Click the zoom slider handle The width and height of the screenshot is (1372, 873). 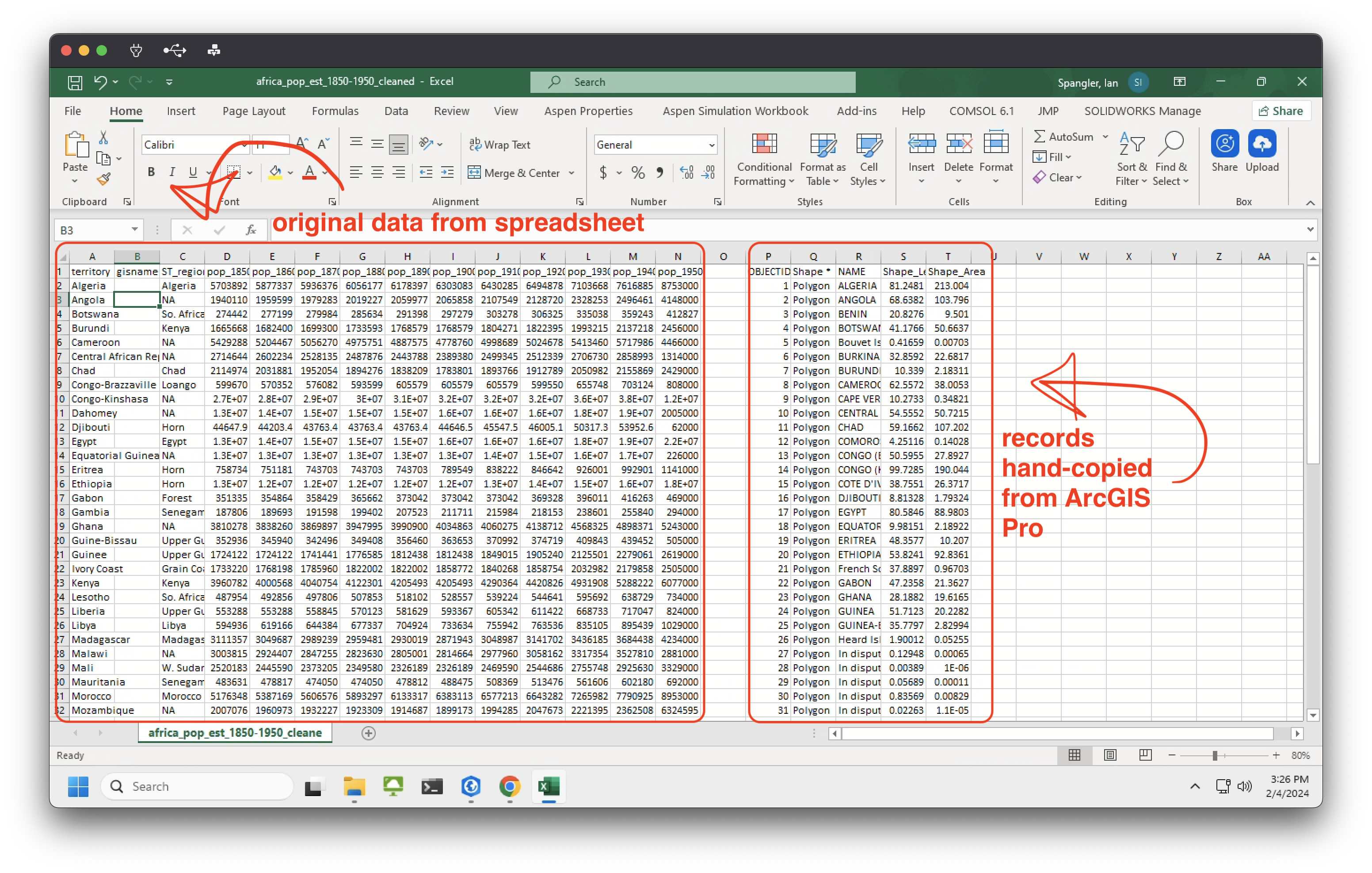coord(1215,755)
